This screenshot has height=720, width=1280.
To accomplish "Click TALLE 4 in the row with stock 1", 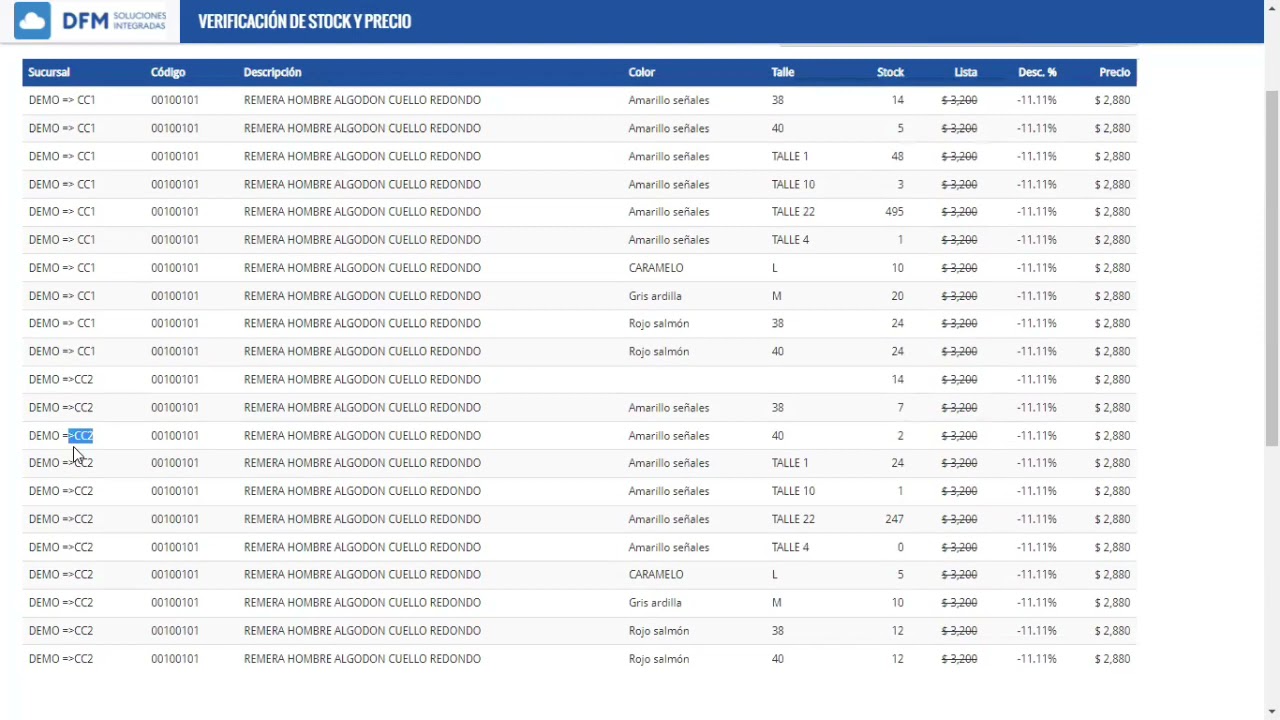I will click(790, 240).
